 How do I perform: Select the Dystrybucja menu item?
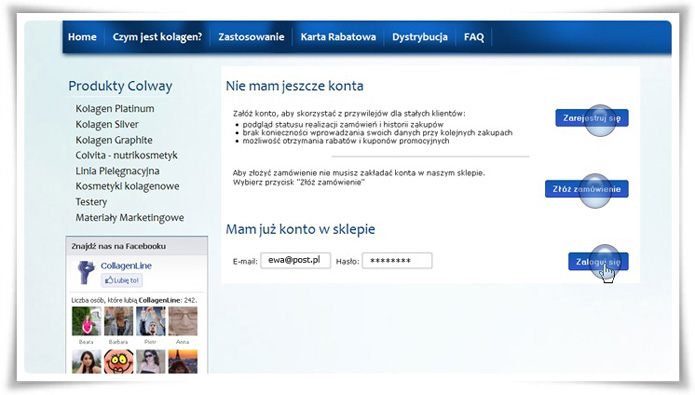tap(420, 37)
